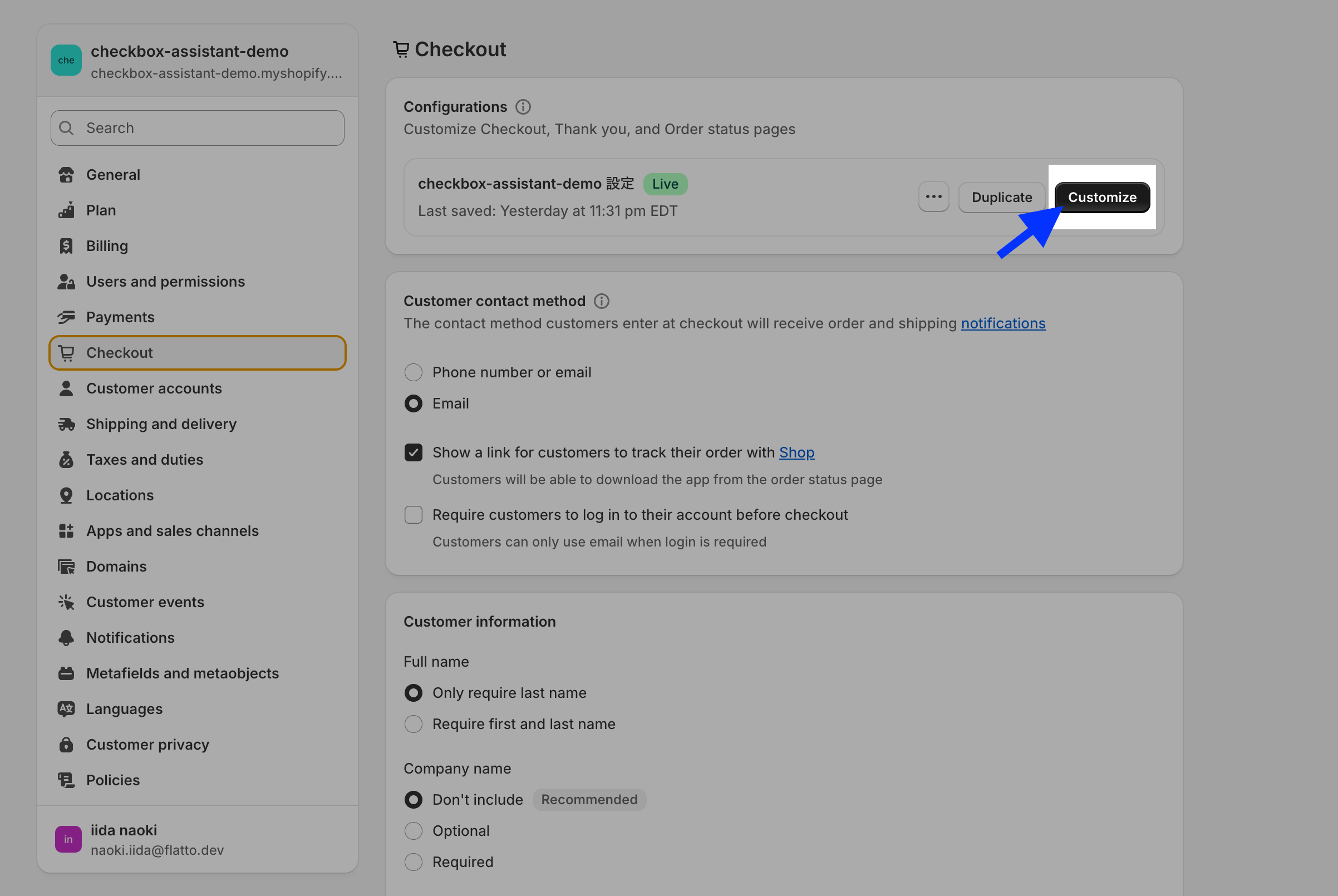Click the Customize button
The width and height of the screenshot is (1338, 896).
click(x=1101, y=197)
